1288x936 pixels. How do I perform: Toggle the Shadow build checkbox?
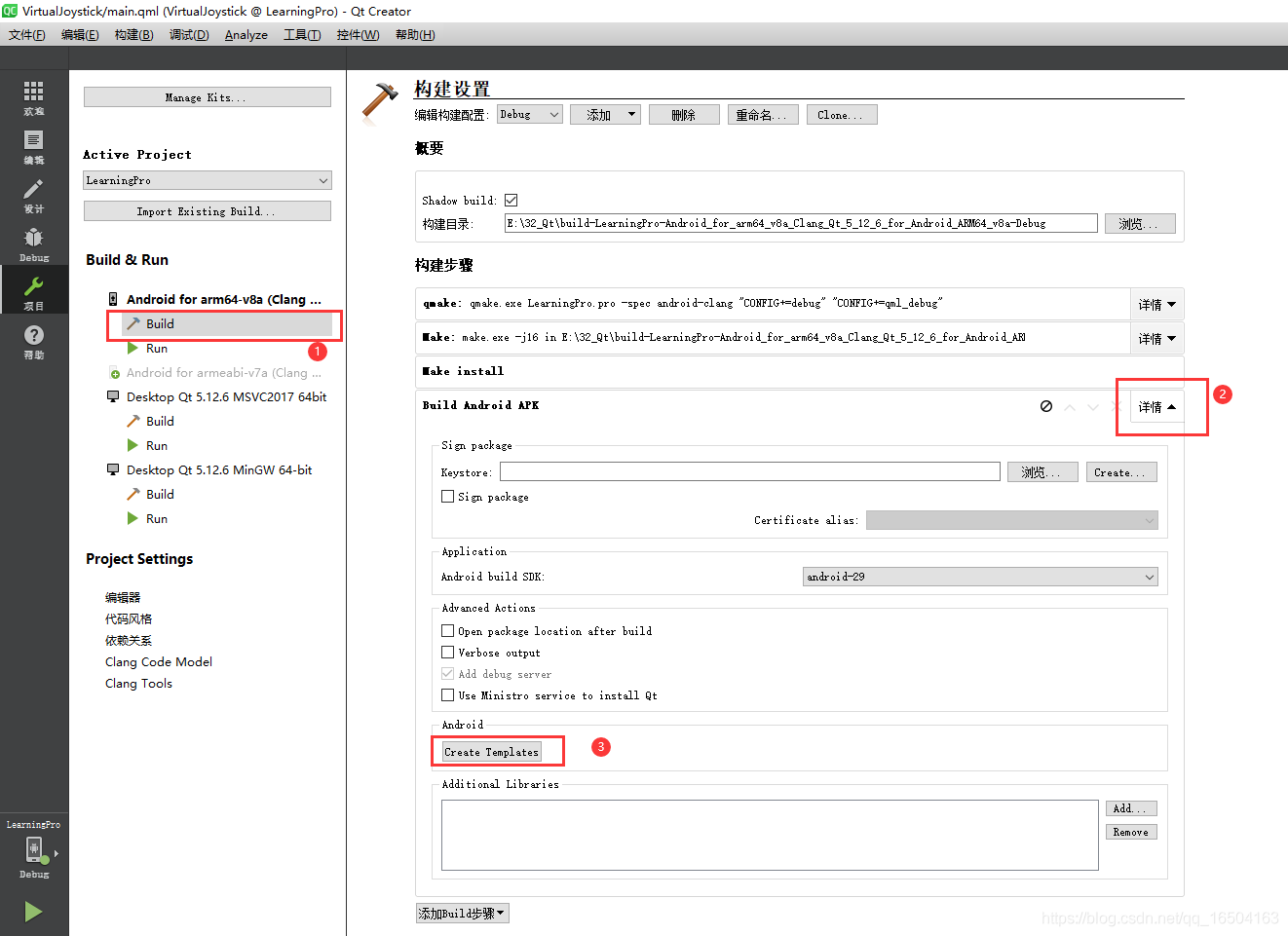[511, 200]
